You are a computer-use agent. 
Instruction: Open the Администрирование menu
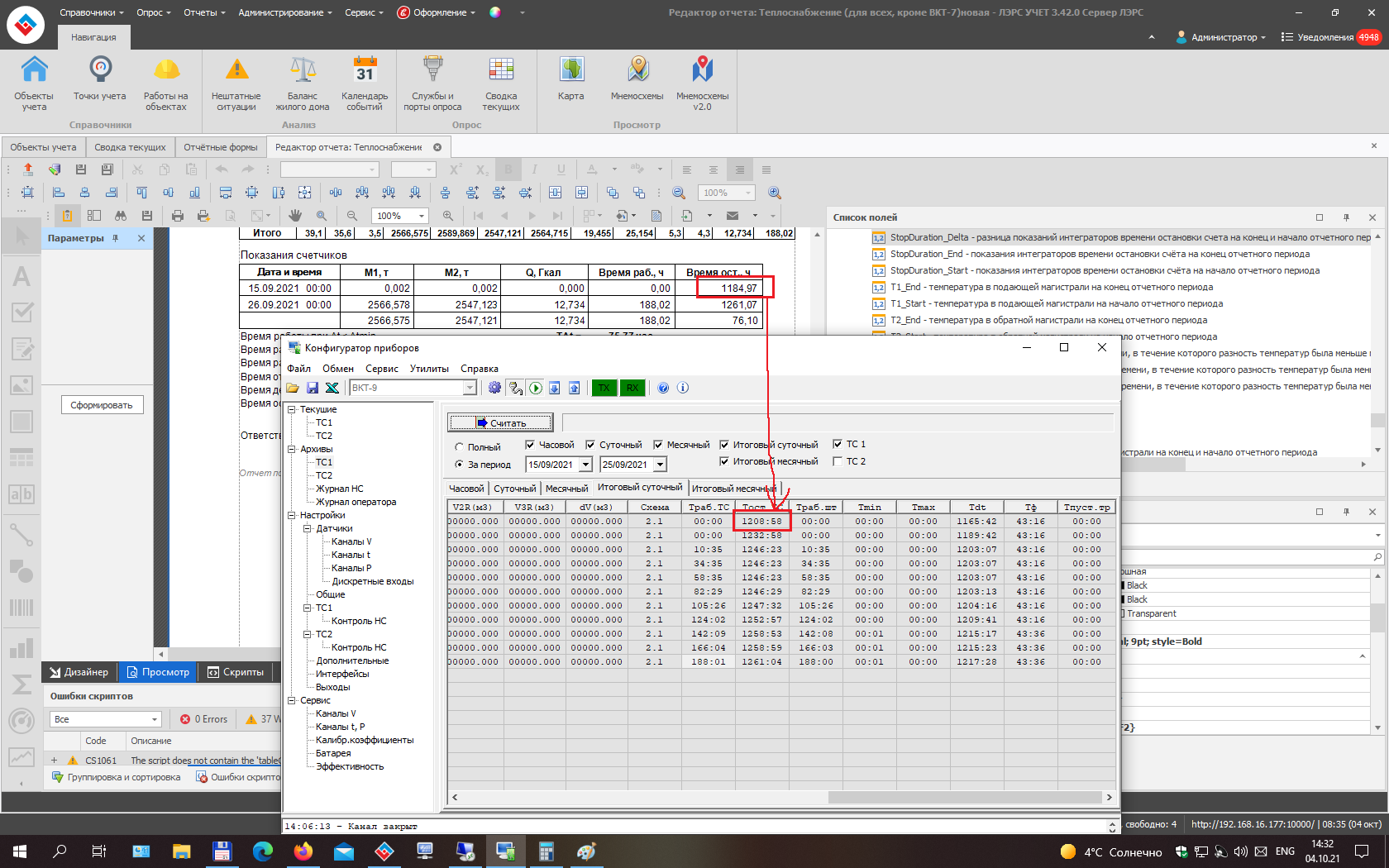point(285,12)
